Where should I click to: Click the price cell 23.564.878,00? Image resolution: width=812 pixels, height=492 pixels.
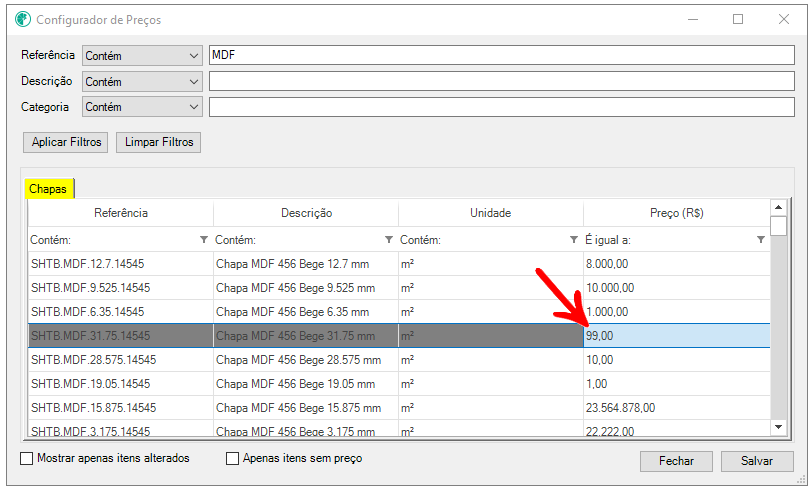(x=676, y=408)
